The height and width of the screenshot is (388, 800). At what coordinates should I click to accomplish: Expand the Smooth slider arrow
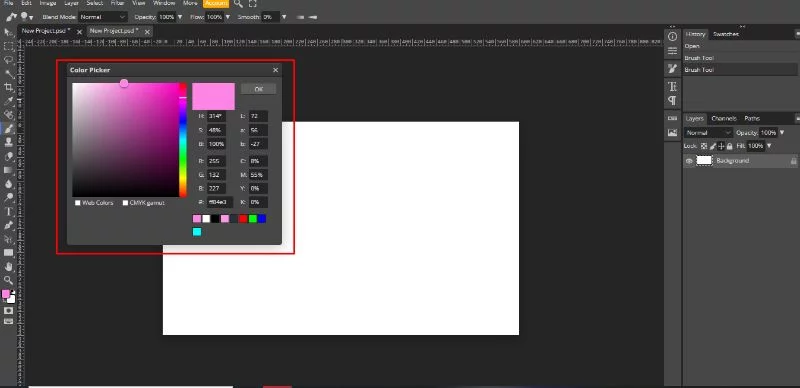(284, 17)
